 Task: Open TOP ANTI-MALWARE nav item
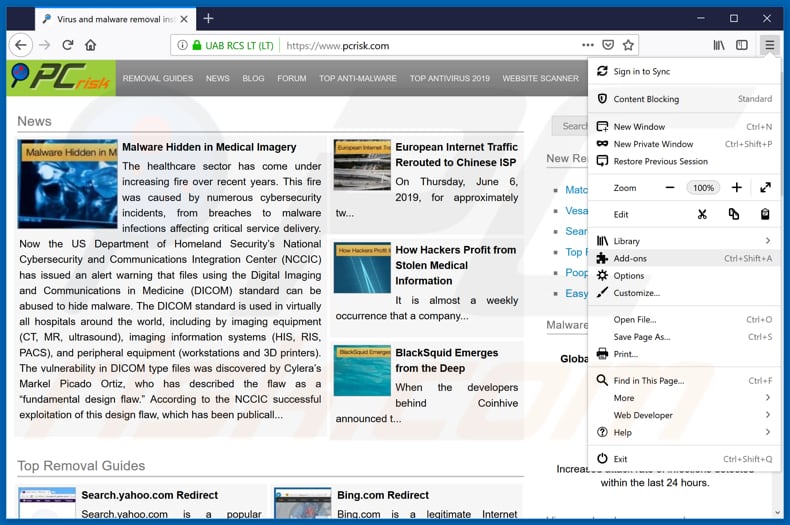(358, 79)
